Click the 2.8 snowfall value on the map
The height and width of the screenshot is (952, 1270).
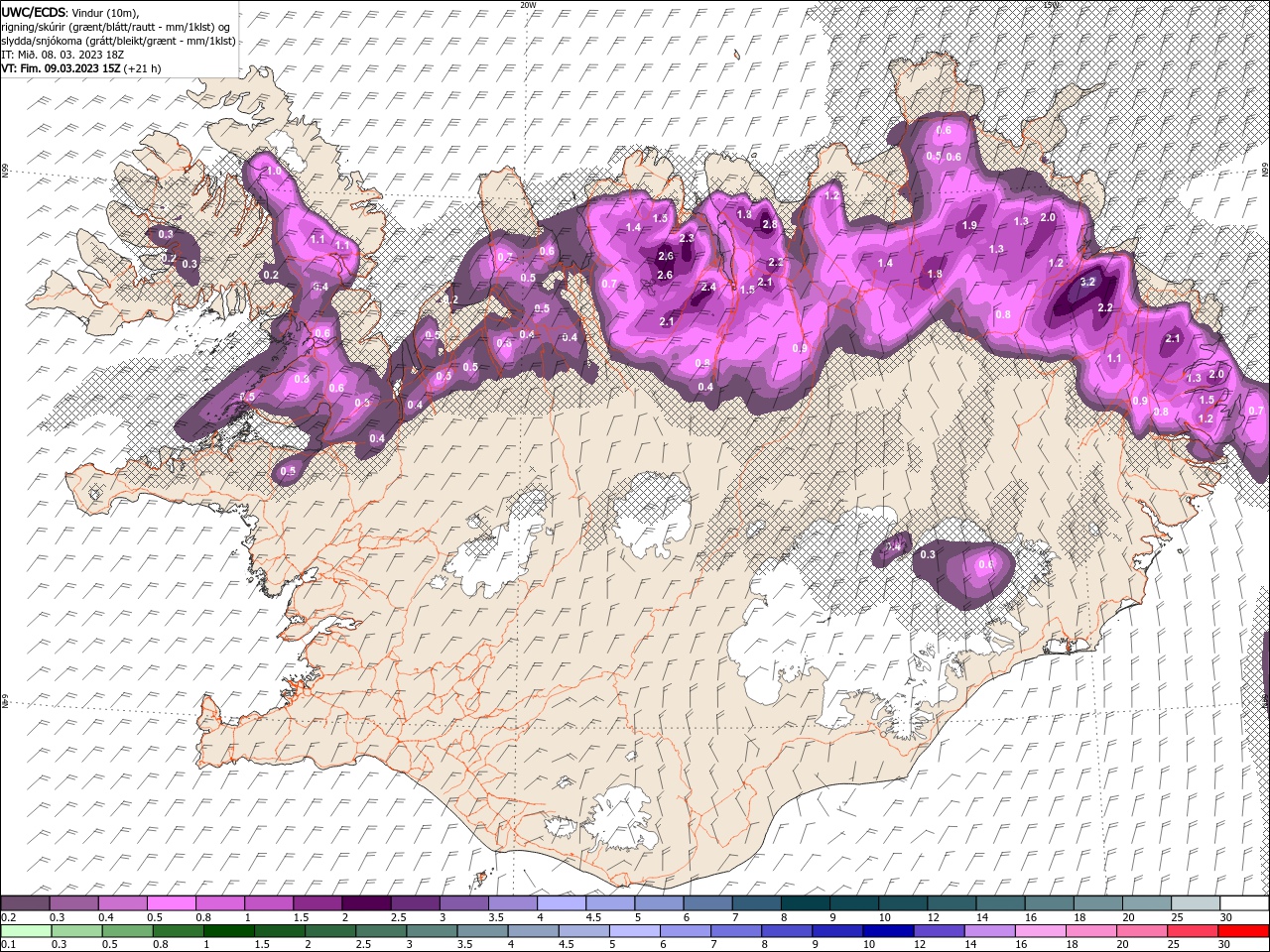point(769,225)
